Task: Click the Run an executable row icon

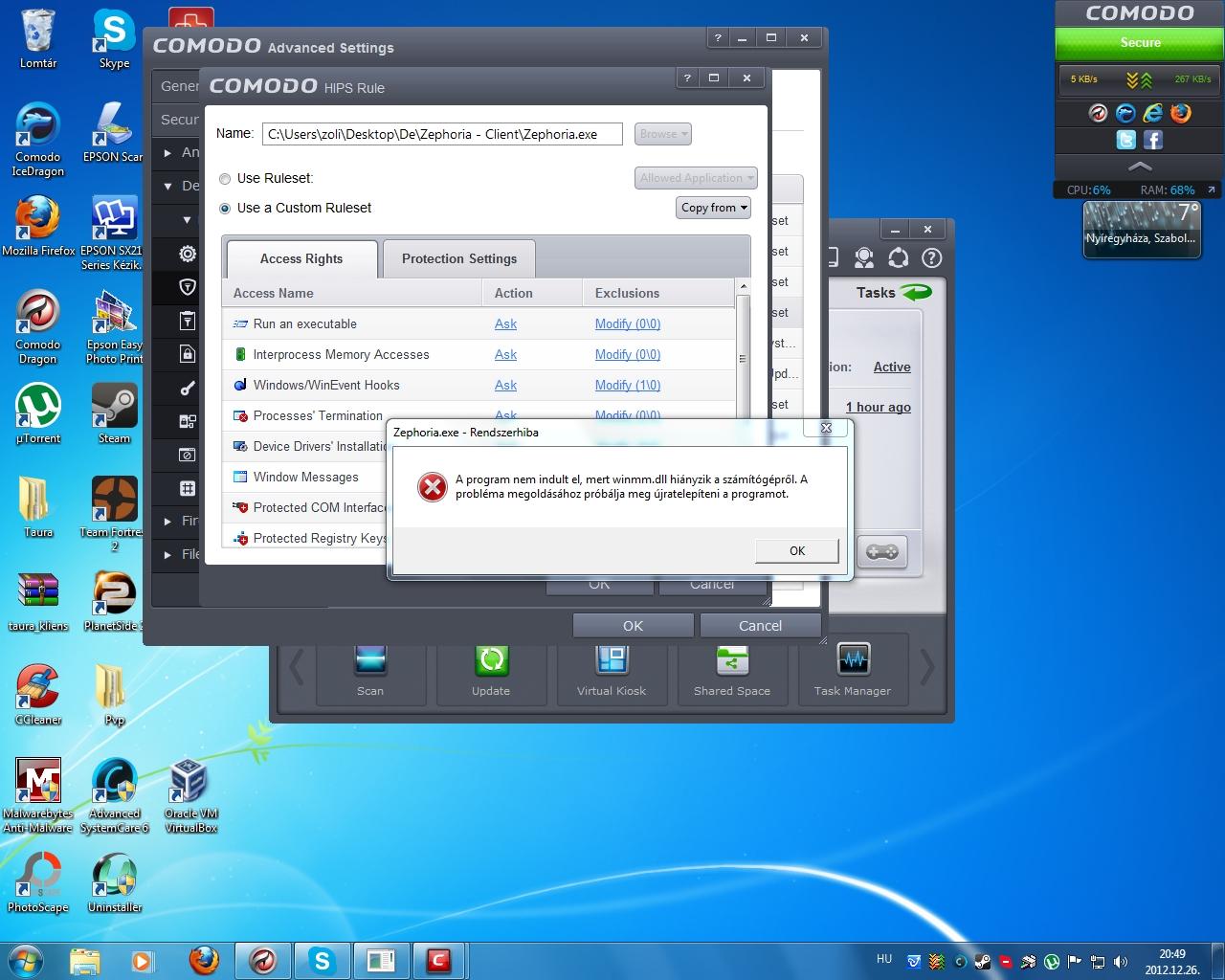Action: pos(240,323)
